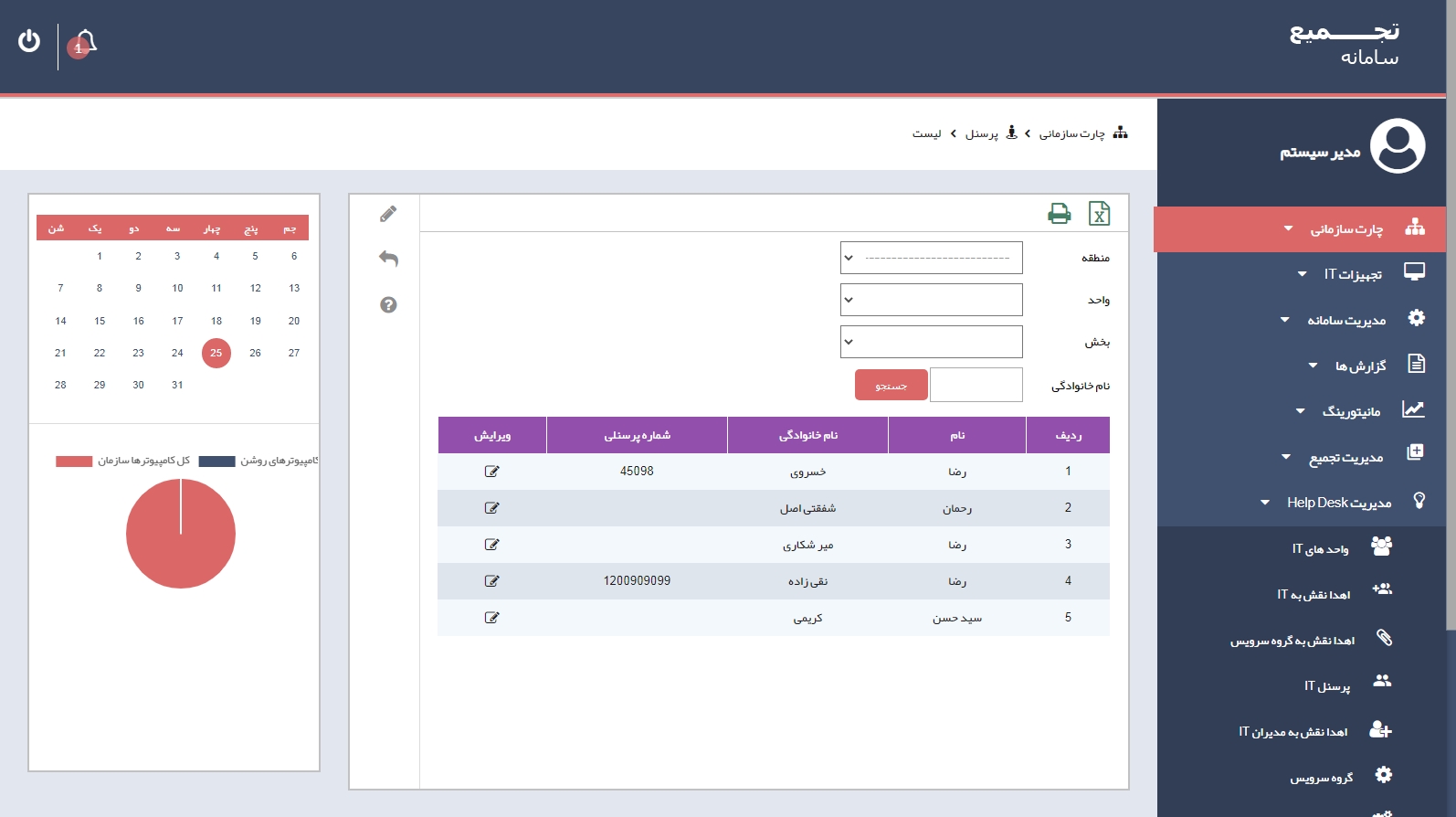Open the پرسنل IT menu item
The image size is (1456, 817).
tap(1327, 685)
